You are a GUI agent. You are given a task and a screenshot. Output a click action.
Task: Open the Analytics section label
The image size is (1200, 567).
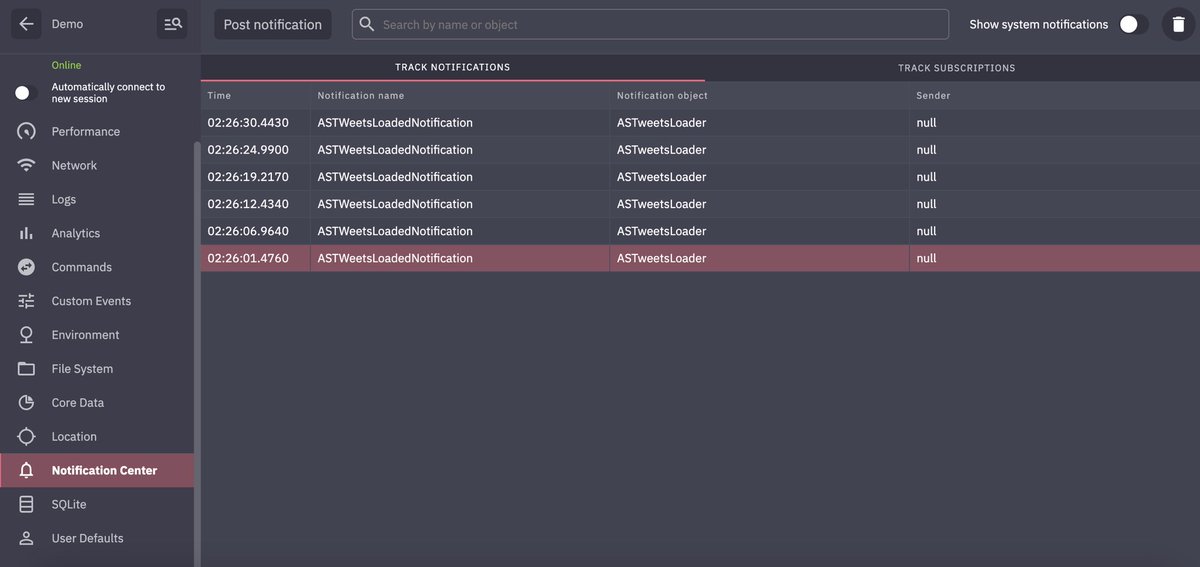(76, 234)
